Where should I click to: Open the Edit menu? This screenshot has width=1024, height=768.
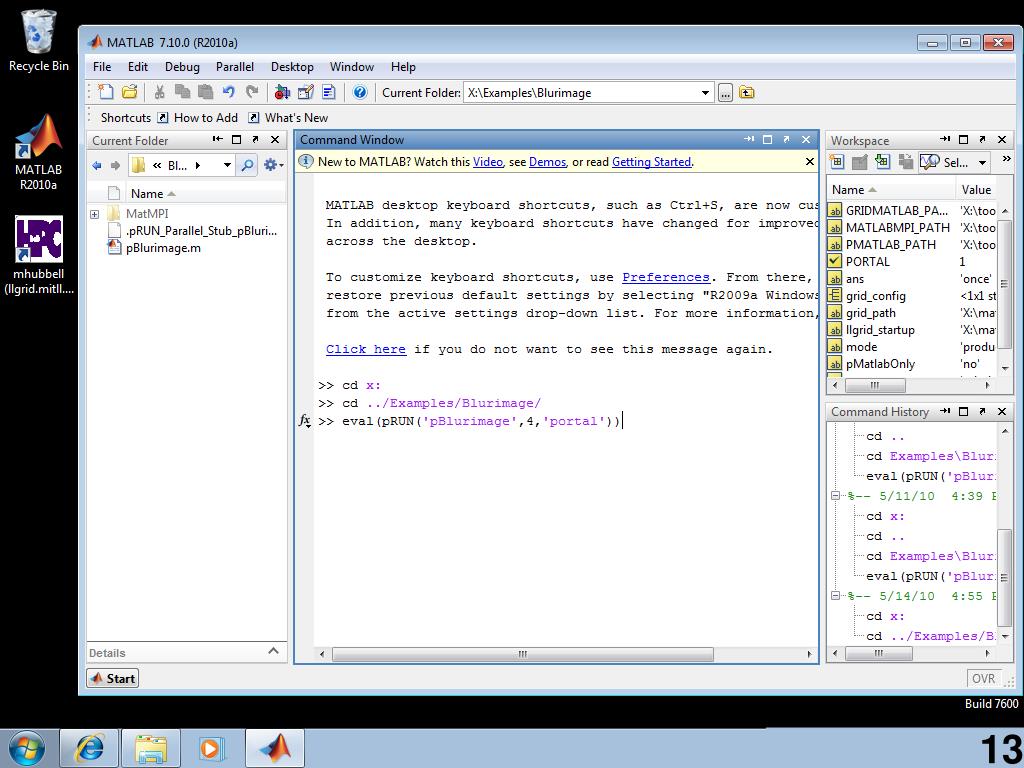(x=138, y=67)
